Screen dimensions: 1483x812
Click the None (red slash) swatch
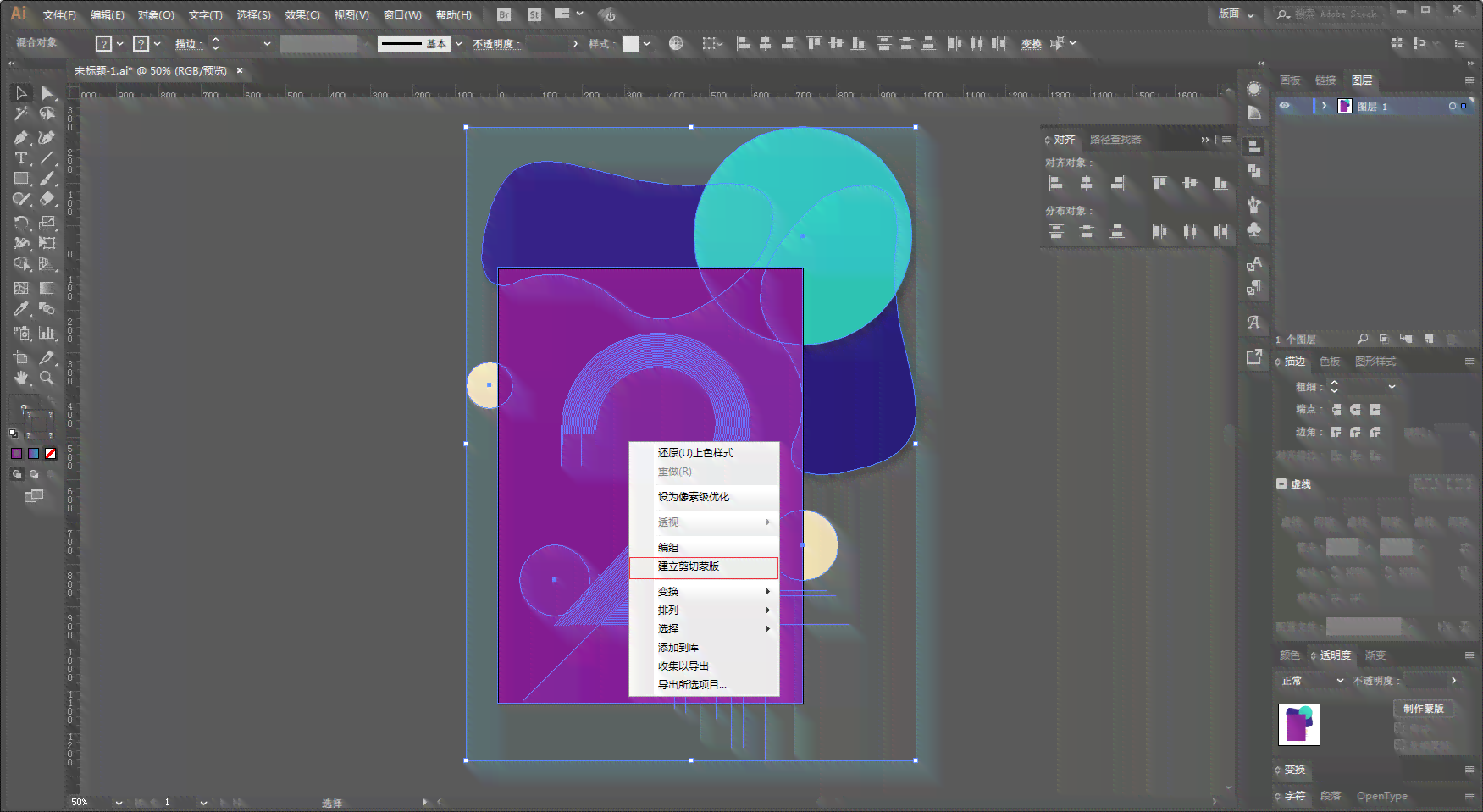point(51,454)
